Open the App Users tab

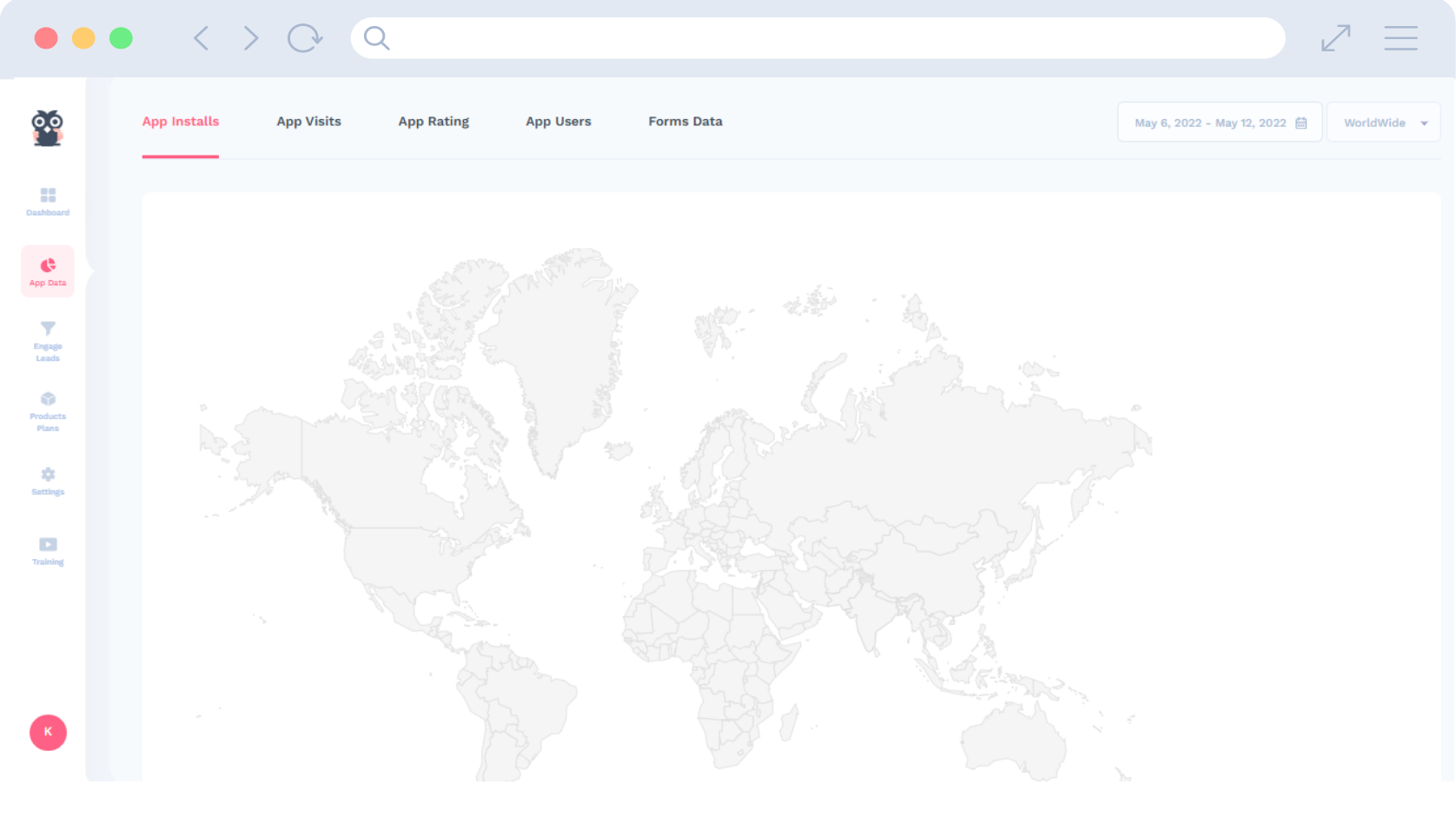(x=558, y=122)
